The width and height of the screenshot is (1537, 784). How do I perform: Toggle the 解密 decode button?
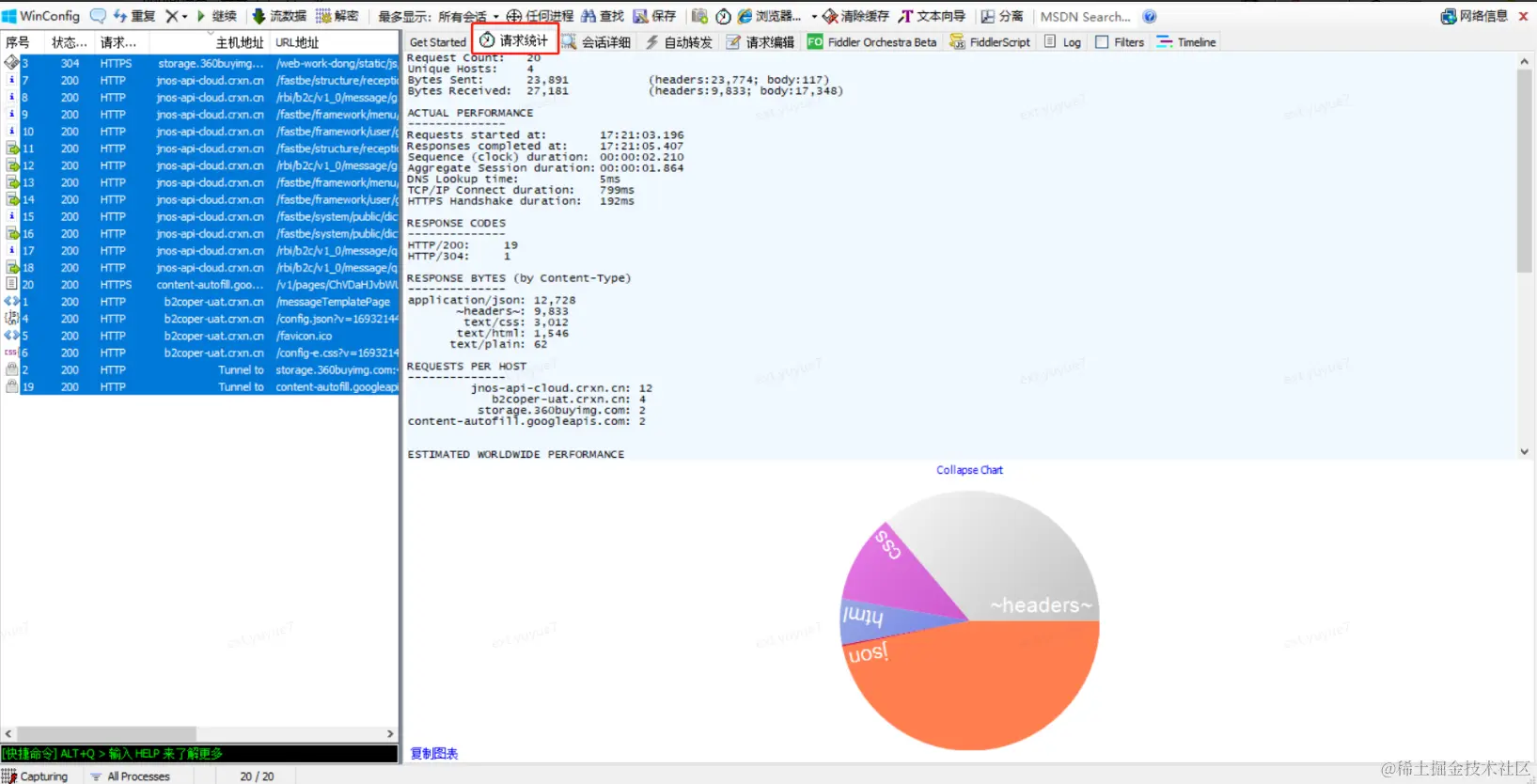click(337, 16)
